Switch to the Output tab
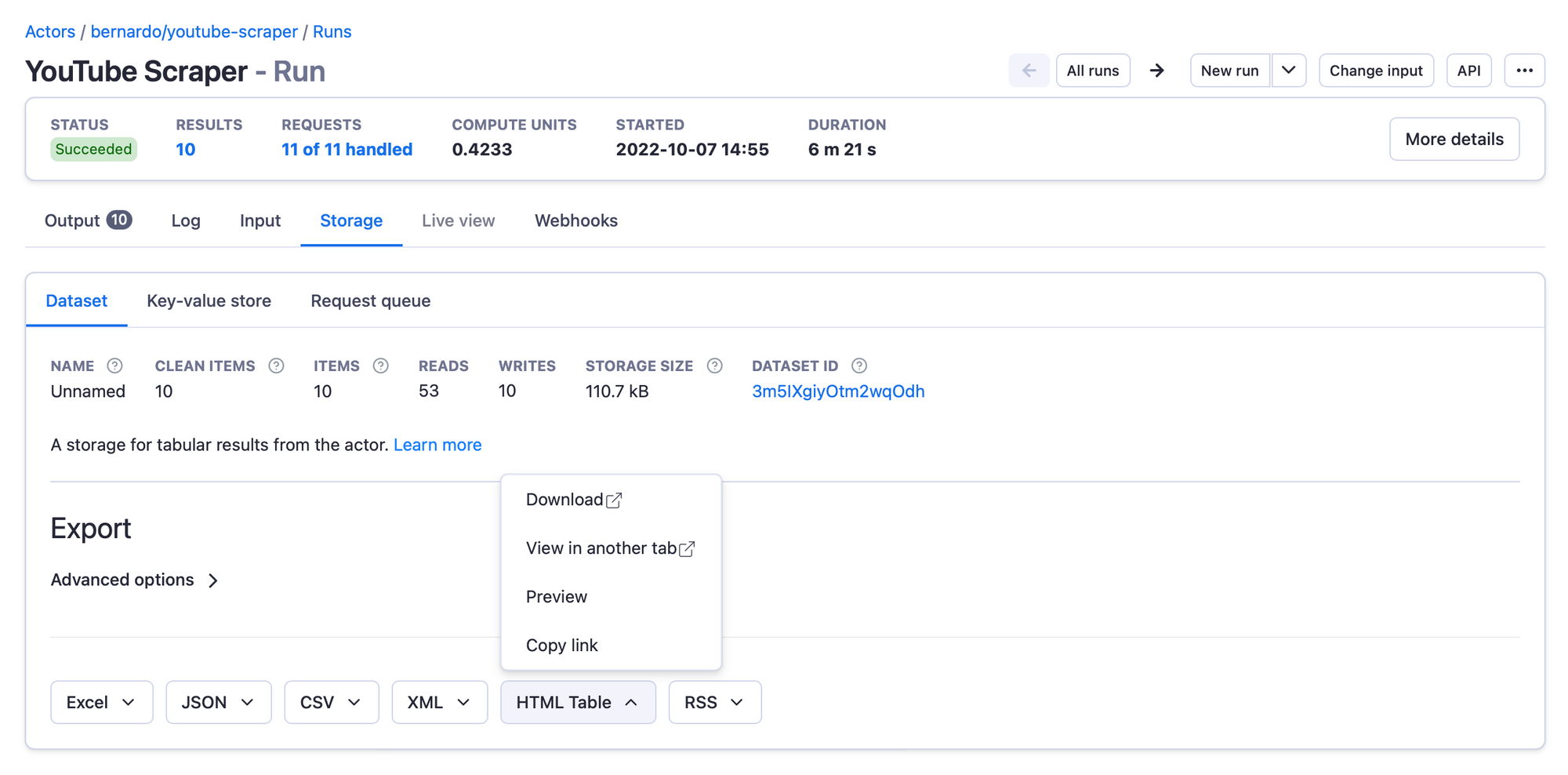Viewport: 1568px width, 775px height. 88,220
